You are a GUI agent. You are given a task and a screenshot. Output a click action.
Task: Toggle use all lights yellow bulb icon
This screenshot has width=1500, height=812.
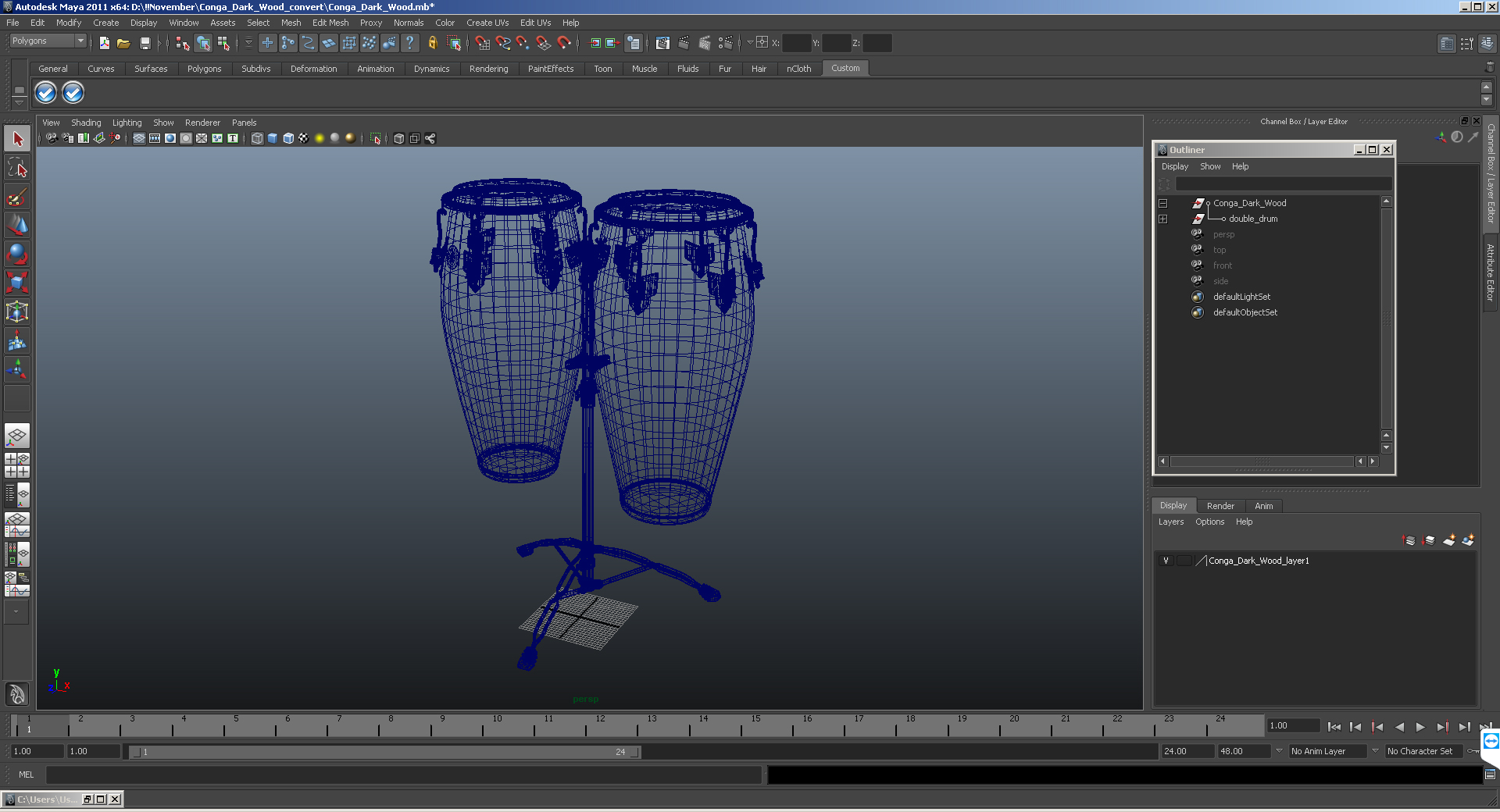tap(320, 138)
